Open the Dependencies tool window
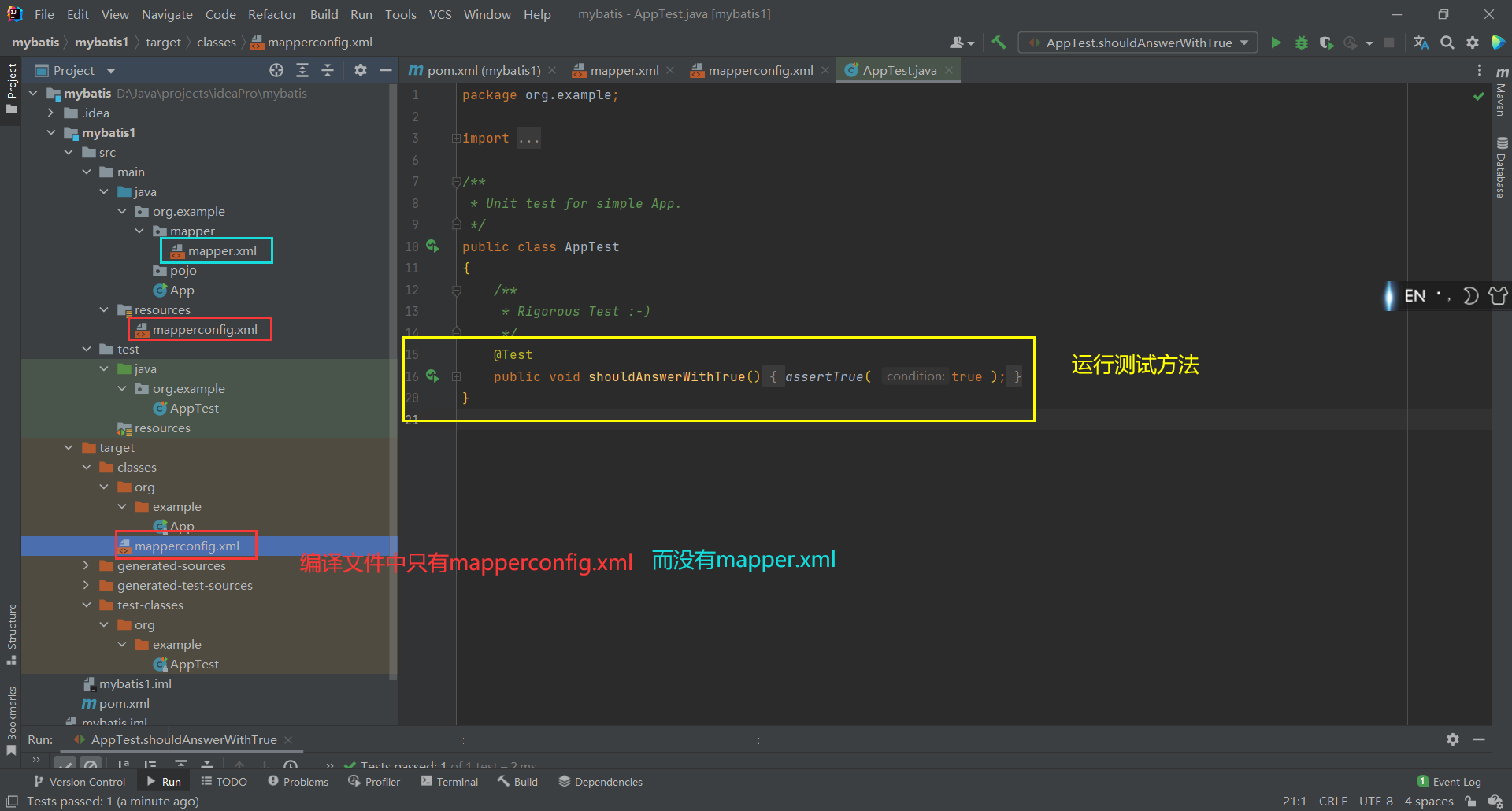Screen dimensions: 1512x811 [600, 781]
